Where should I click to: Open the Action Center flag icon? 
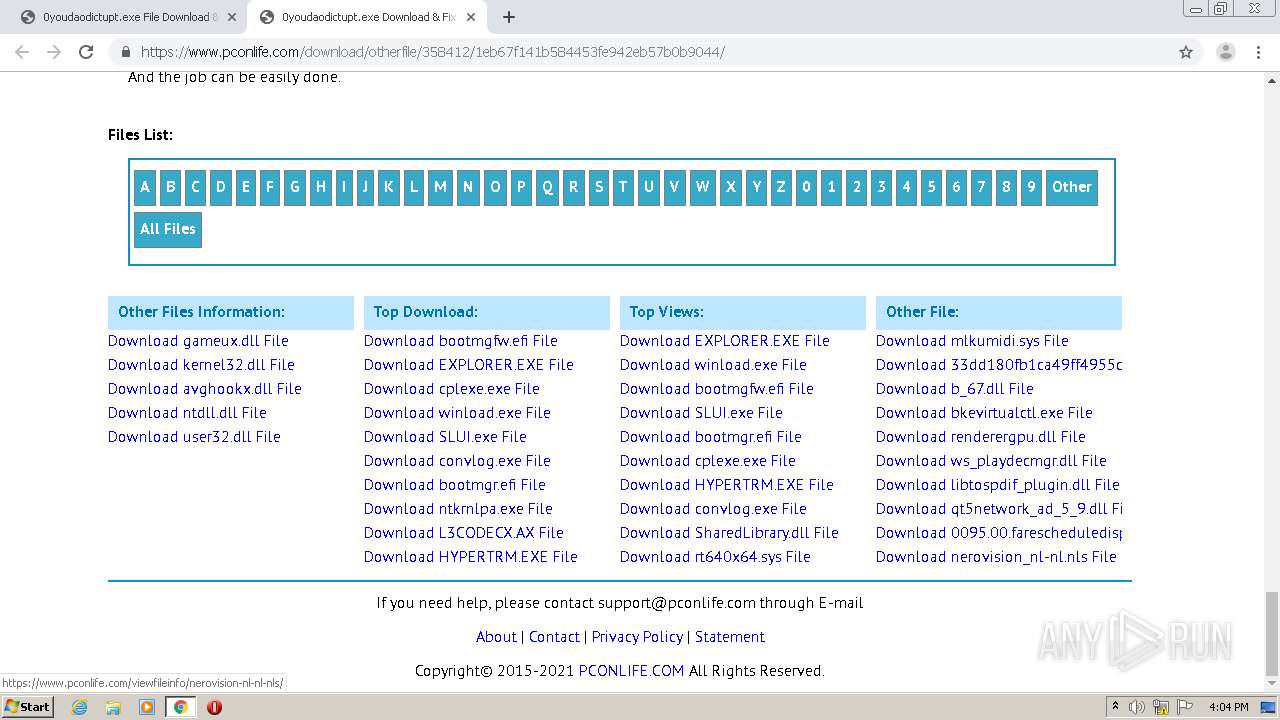coord(1184,707)
